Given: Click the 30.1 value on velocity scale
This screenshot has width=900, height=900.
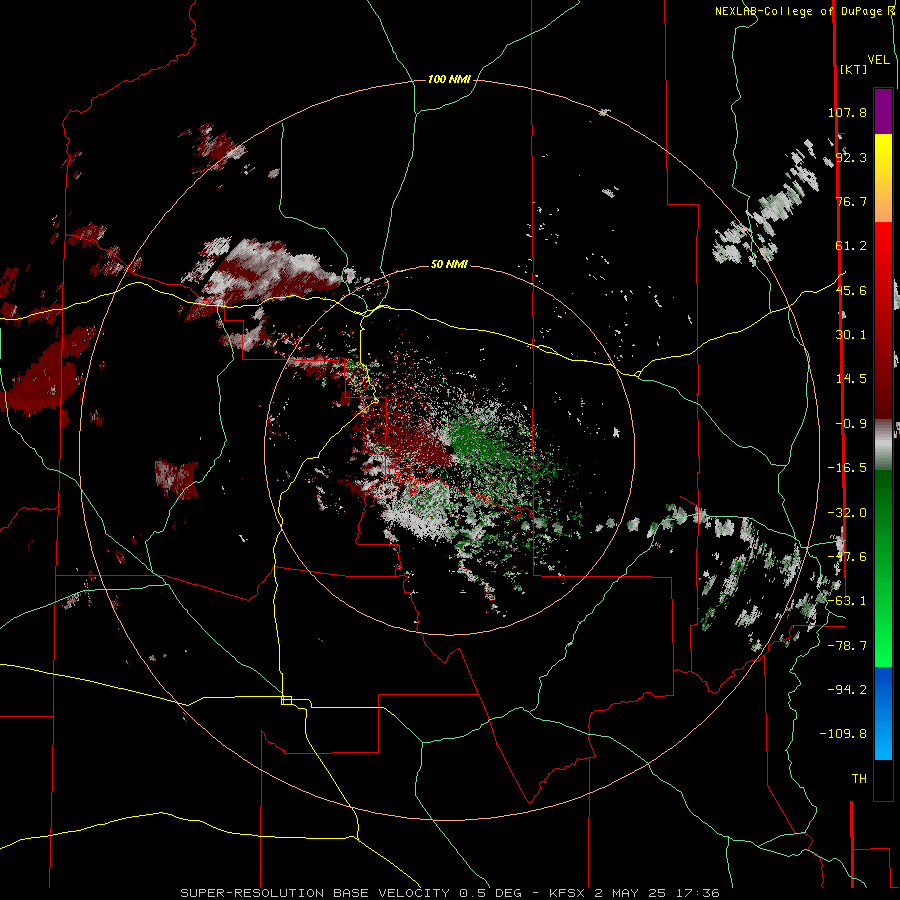Looking at the screenshot, I should pyautogui.click(x=851, y=335).
